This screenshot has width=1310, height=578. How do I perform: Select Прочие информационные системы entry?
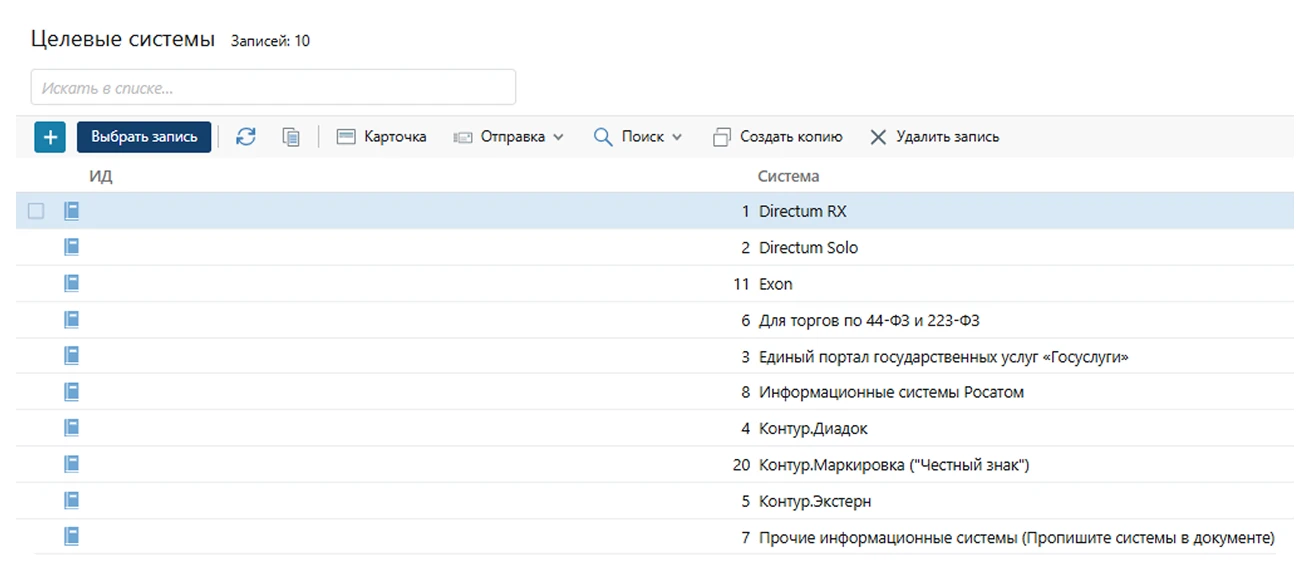tap(1017, 538)
